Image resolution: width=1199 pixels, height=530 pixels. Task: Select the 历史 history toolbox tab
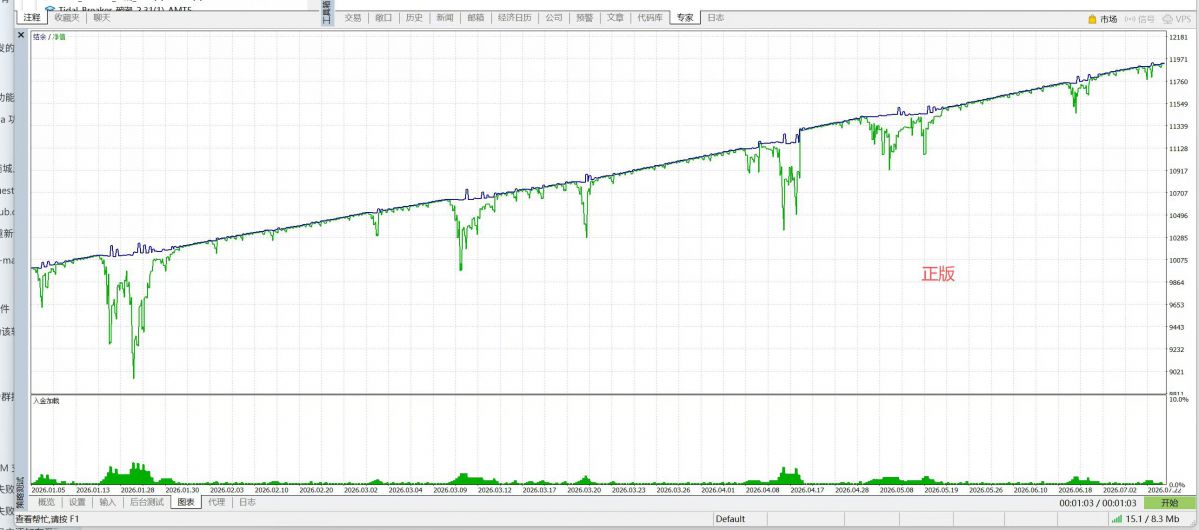point(414,18)
